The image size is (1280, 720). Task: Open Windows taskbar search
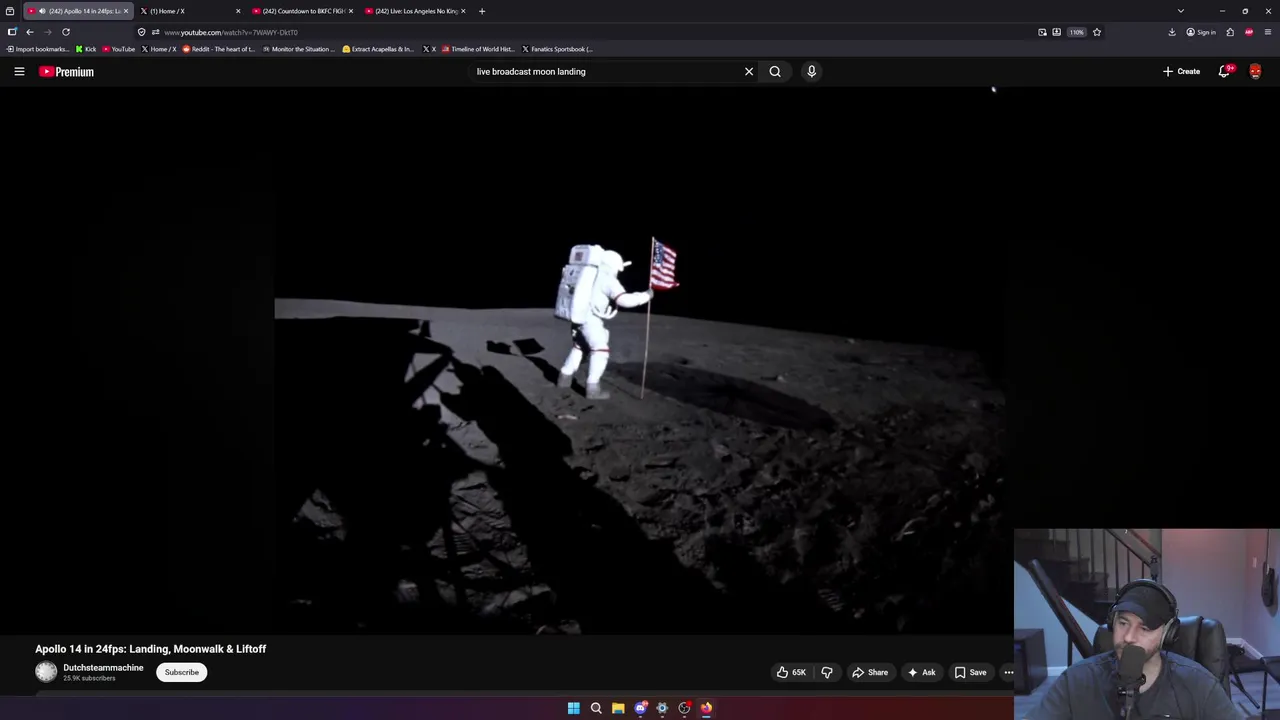(596, 708)
